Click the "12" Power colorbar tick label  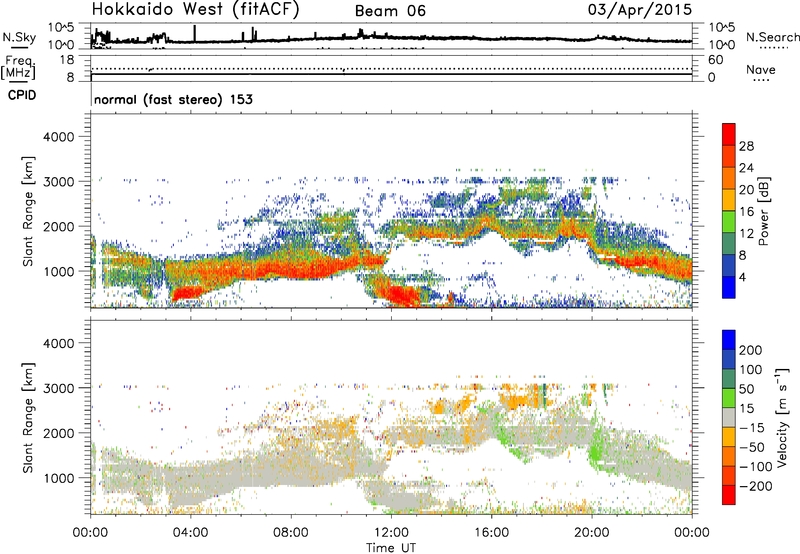pyautogui.click(x=746, y=234)
